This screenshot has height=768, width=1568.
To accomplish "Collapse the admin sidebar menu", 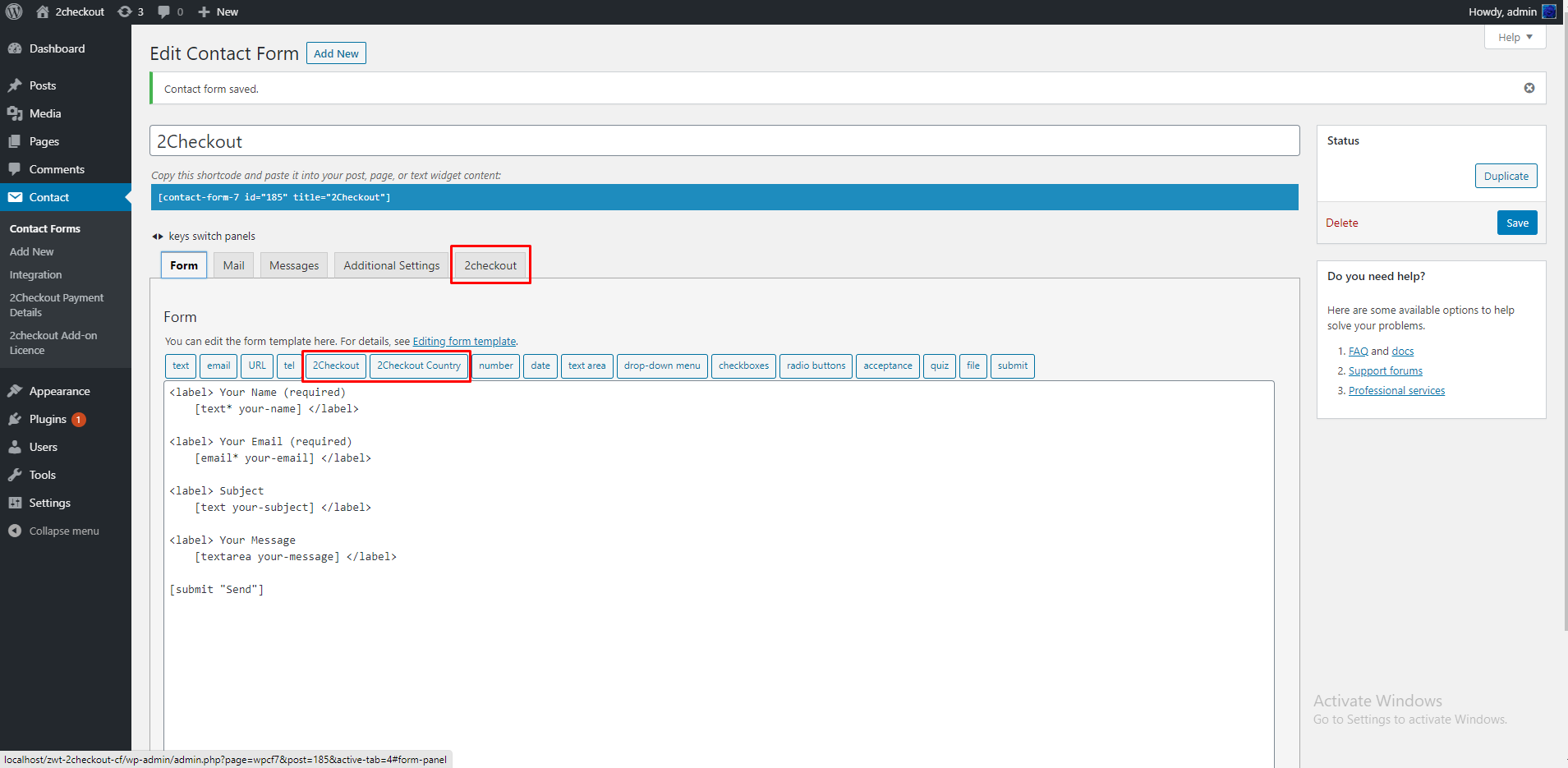I will tap(63, 531).
